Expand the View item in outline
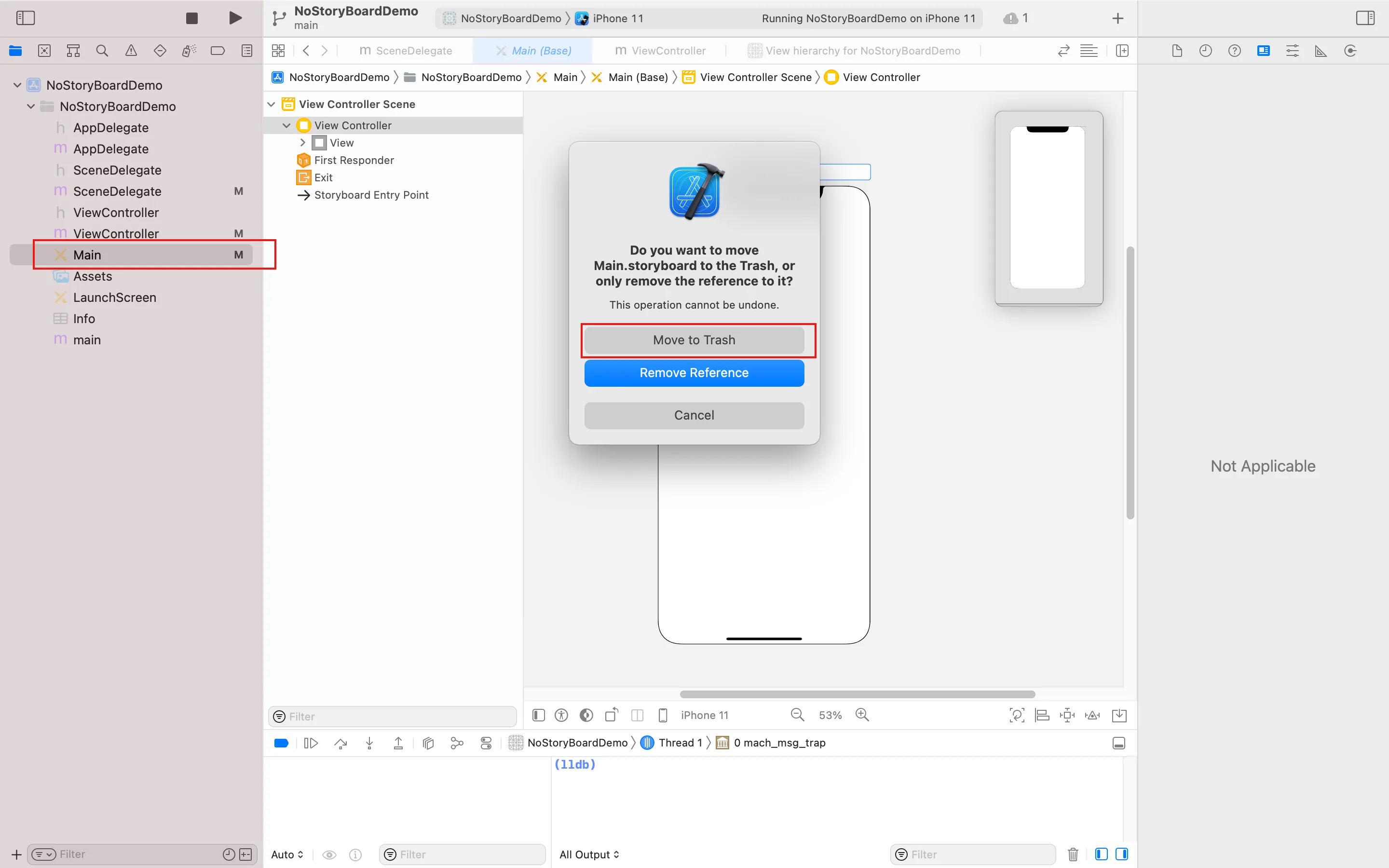The height and width of the screenshot is (868, 1389). [x=302, y=142]
